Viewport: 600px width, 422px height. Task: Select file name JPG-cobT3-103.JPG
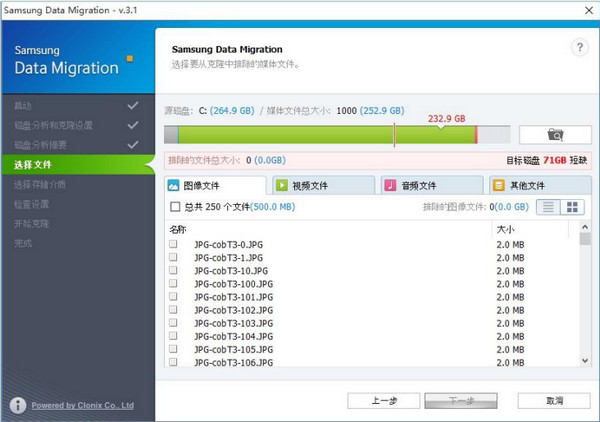(x=233, y=323)
